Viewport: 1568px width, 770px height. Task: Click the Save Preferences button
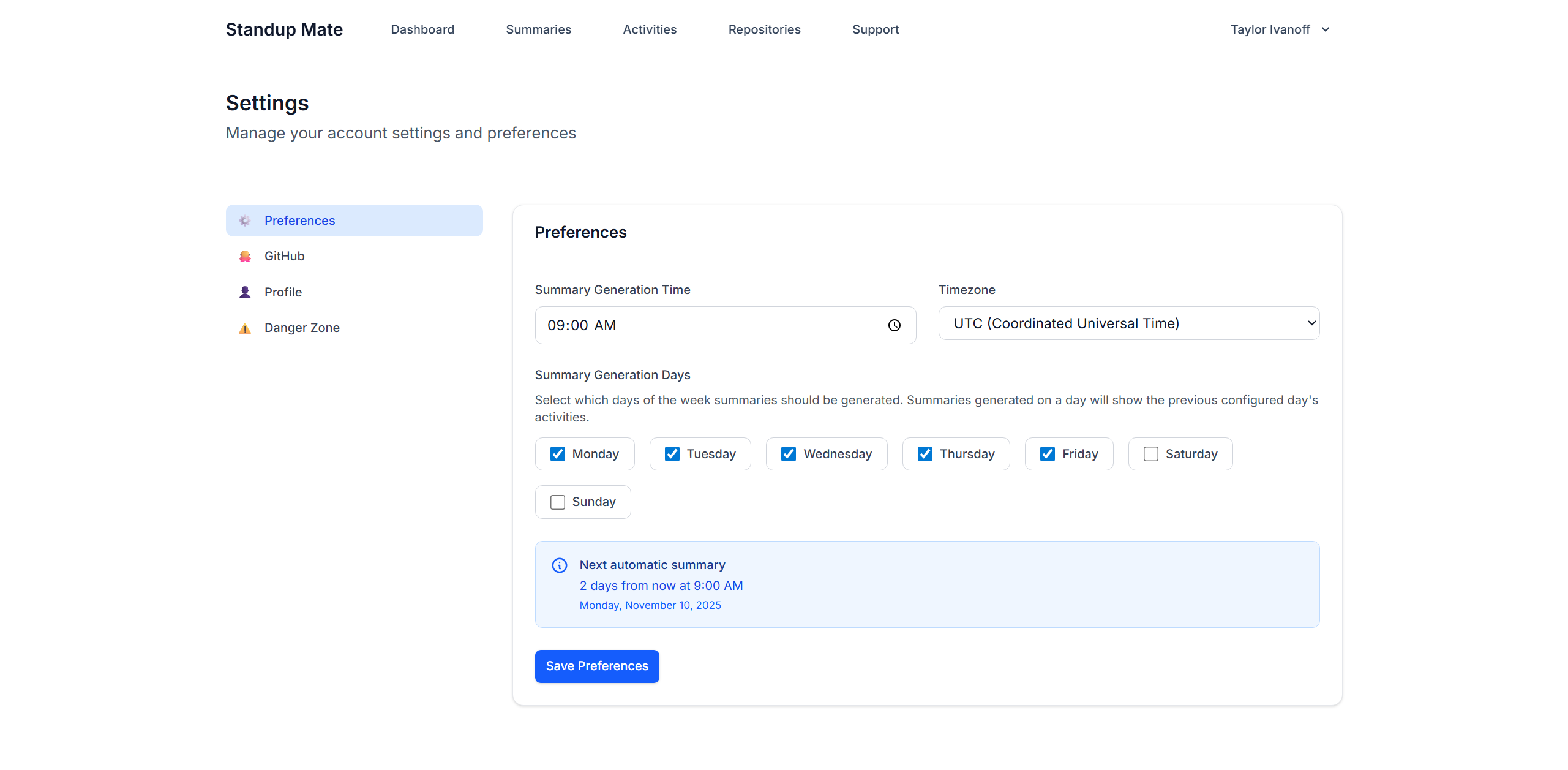click(596, 666)
